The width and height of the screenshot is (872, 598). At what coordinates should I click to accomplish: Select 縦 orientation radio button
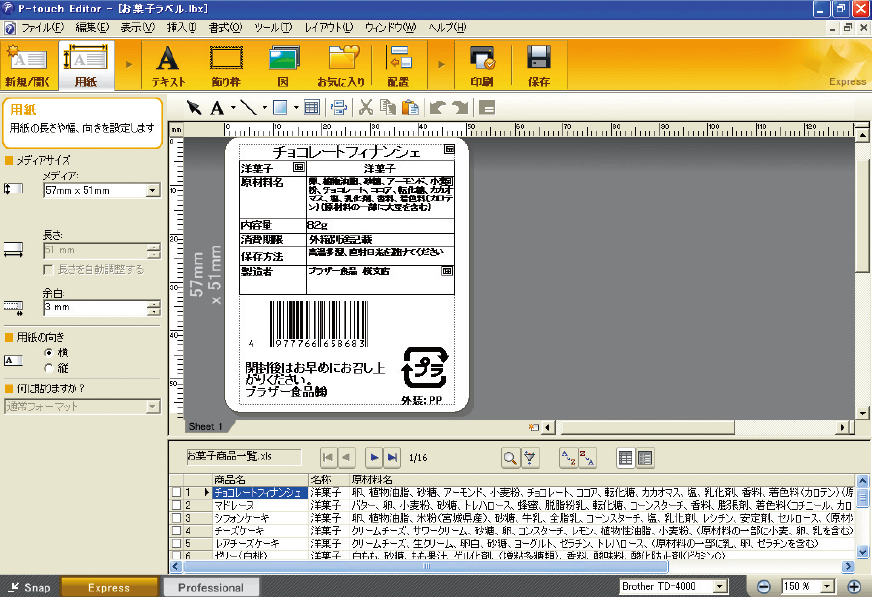48,368
